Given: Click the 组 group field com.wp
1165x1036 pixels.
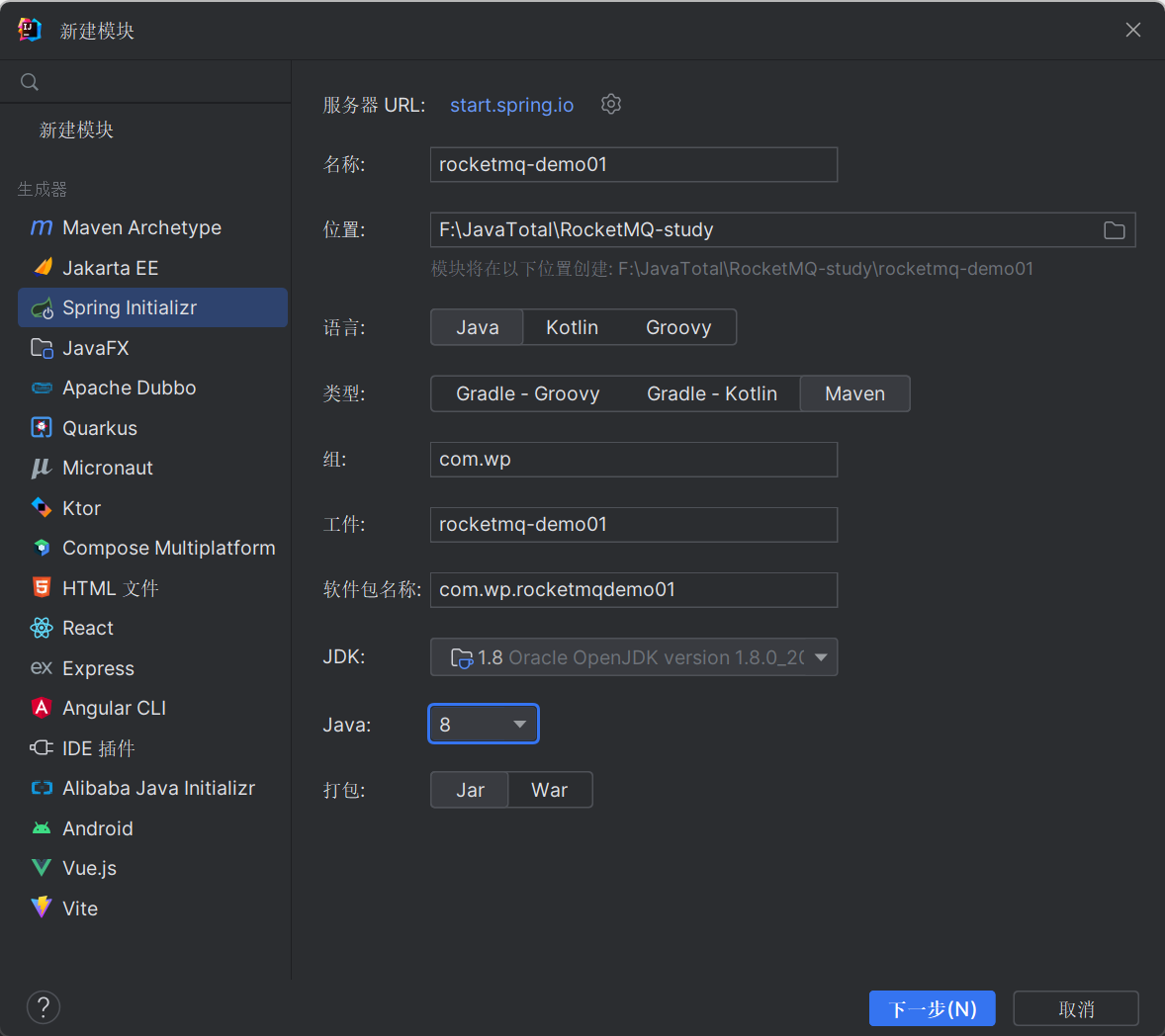Looking at the screenshot, I should click(634, 459).
